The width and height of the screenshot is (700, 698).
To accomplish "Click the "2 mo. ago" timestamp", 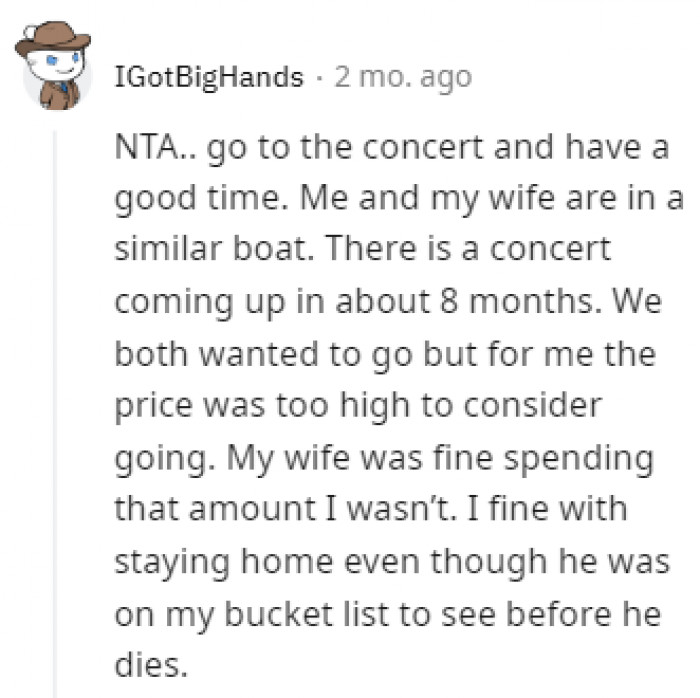I will [x=402, y=77].
